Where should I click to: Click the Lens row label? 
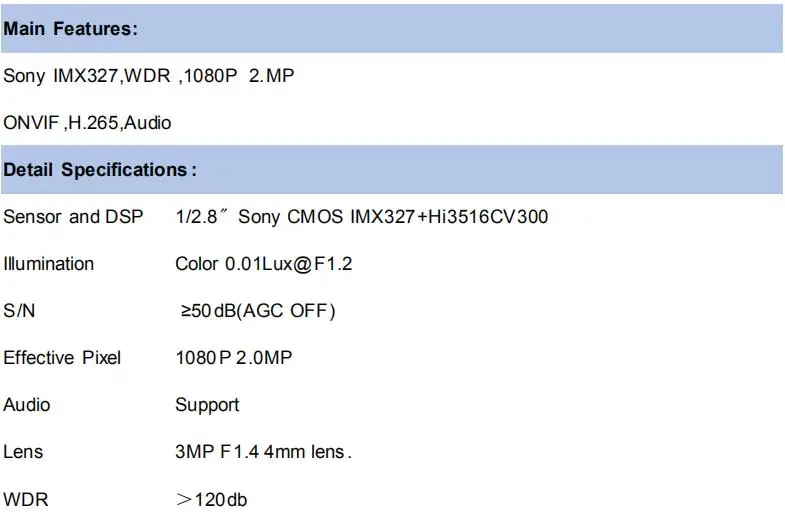click(x=23, y=452)
